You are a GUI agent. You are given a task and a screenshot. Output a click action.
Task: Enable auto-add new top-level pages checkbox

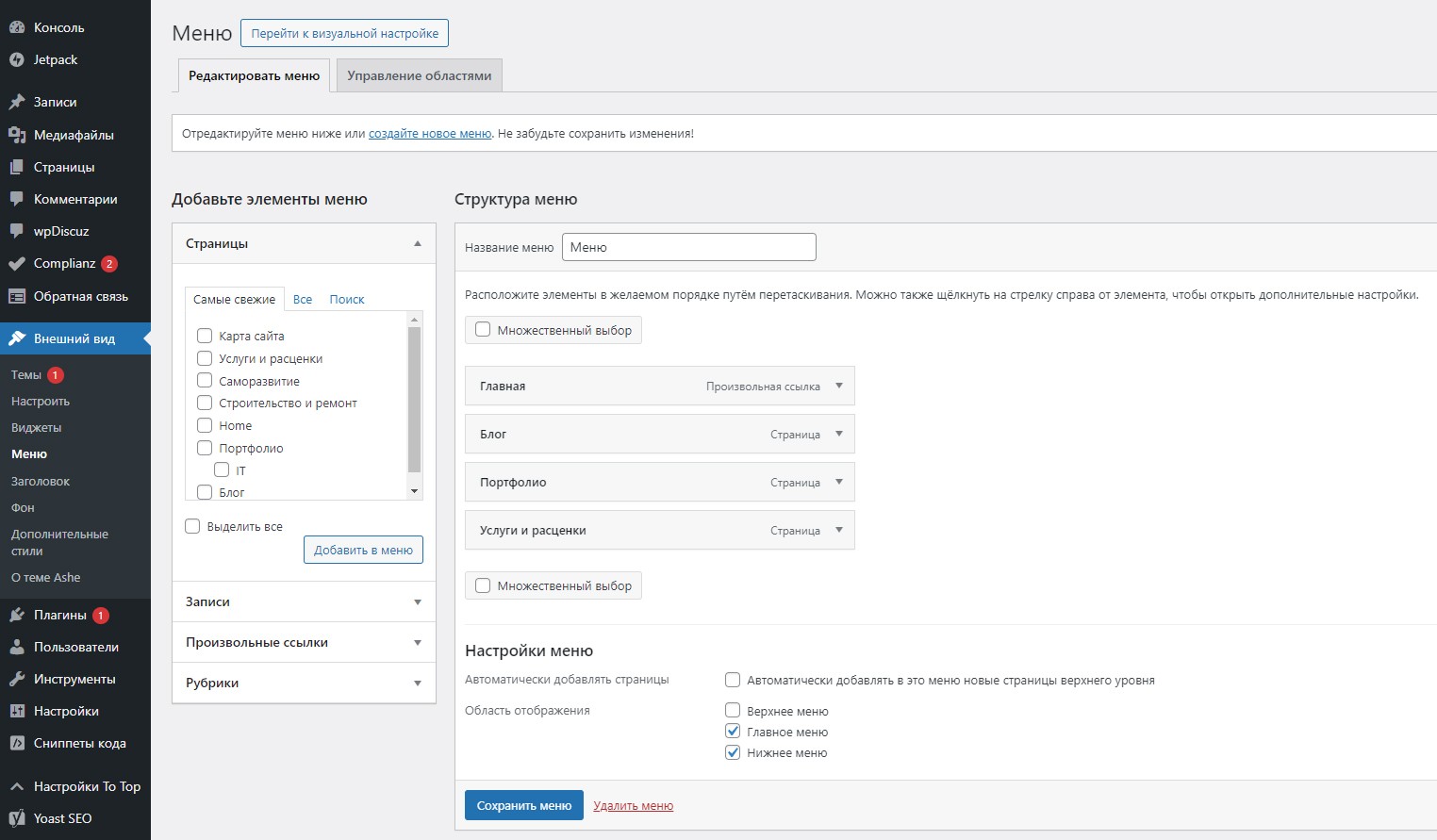(x=733, y=680)
